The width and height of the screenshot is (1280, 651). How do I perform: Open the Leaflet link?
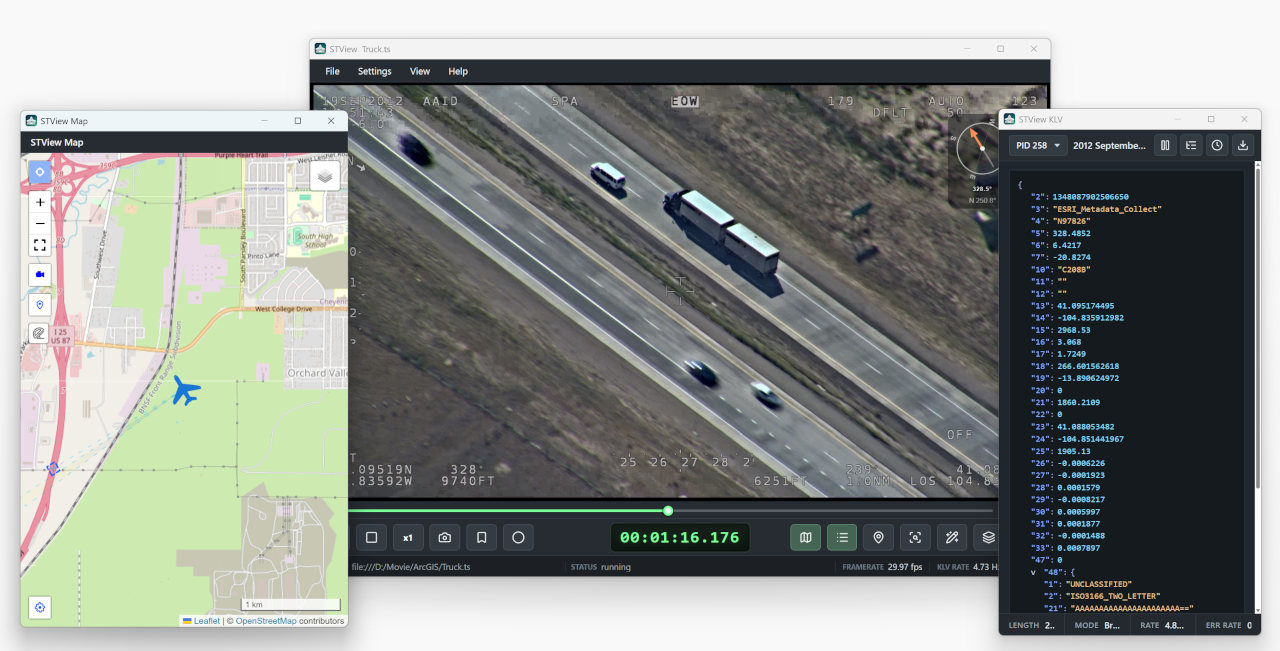(206, 621)
